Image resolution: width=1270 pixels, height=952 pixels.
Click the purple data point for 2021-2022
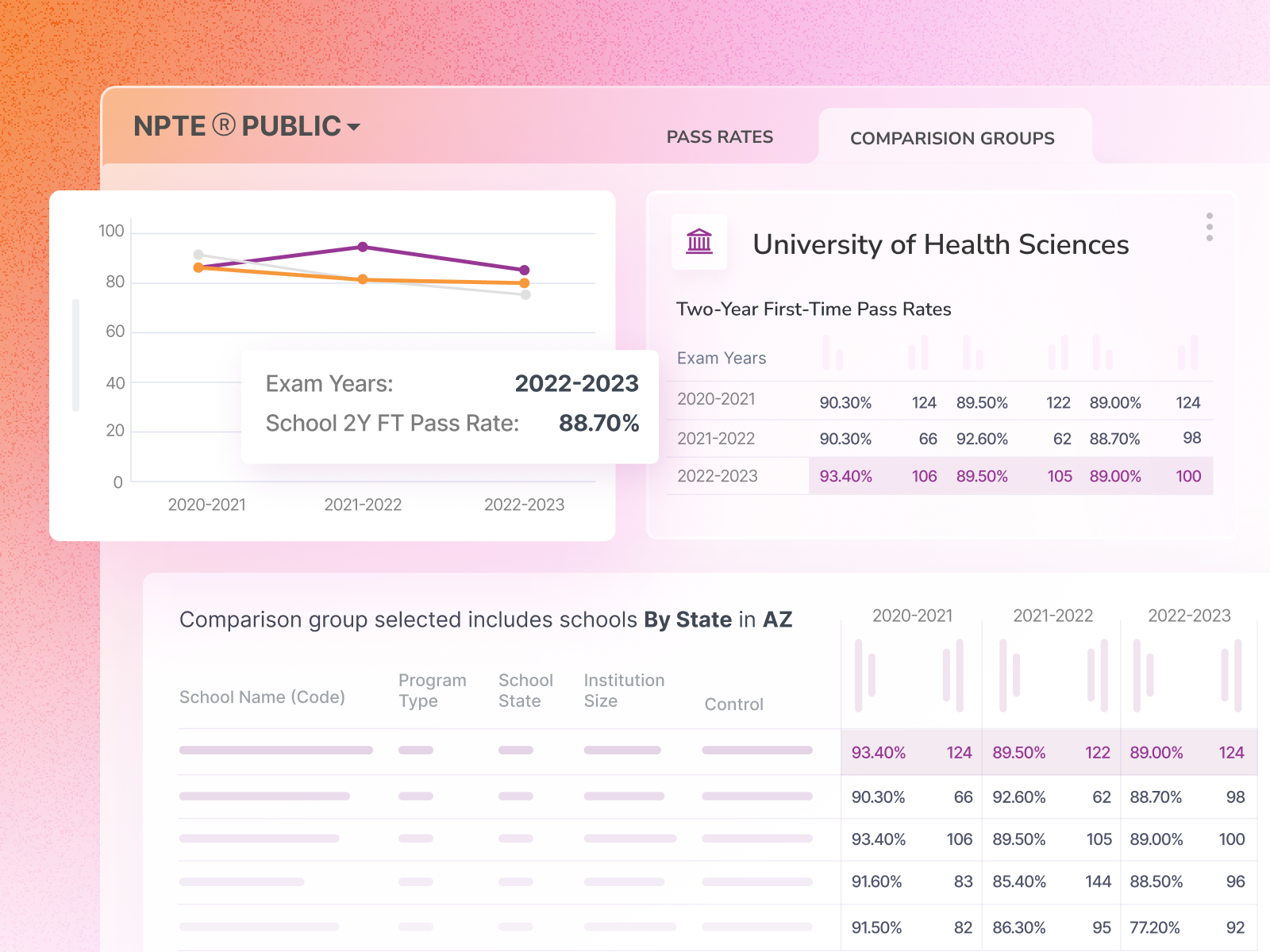tap(364, 246)
